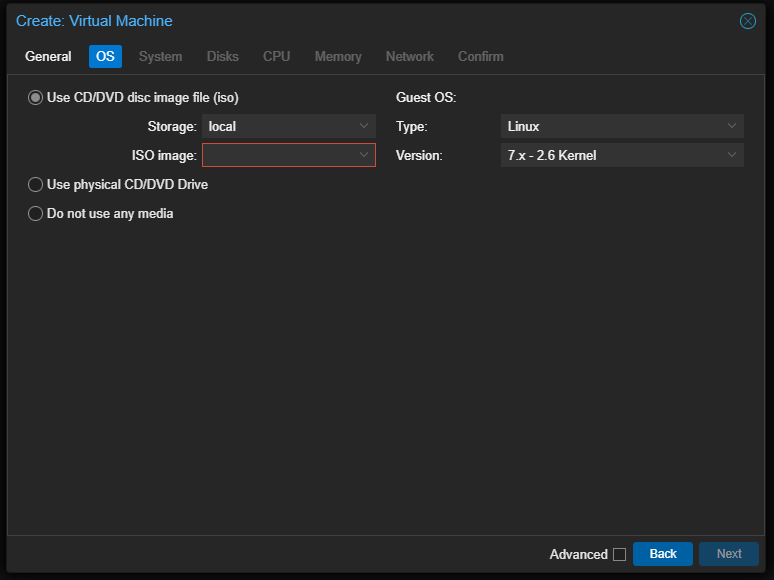774x580 pixels.
Task: Go to the Disks tab
Action: tap(223, 56)
